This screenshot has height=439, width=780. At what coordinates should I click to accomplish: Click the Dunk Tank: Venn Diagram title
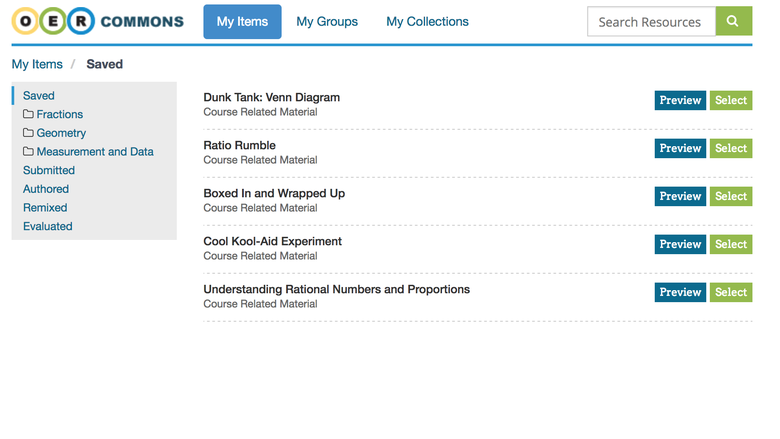click(x=272, y=97)
